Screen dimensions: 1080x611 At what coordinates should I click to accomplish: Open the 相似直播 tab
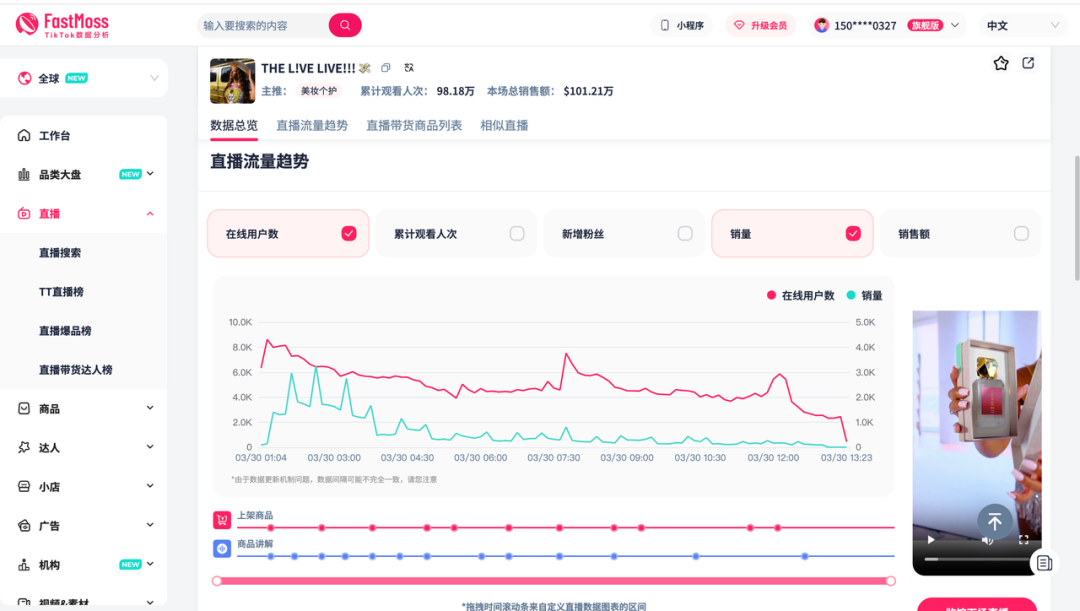504,126
